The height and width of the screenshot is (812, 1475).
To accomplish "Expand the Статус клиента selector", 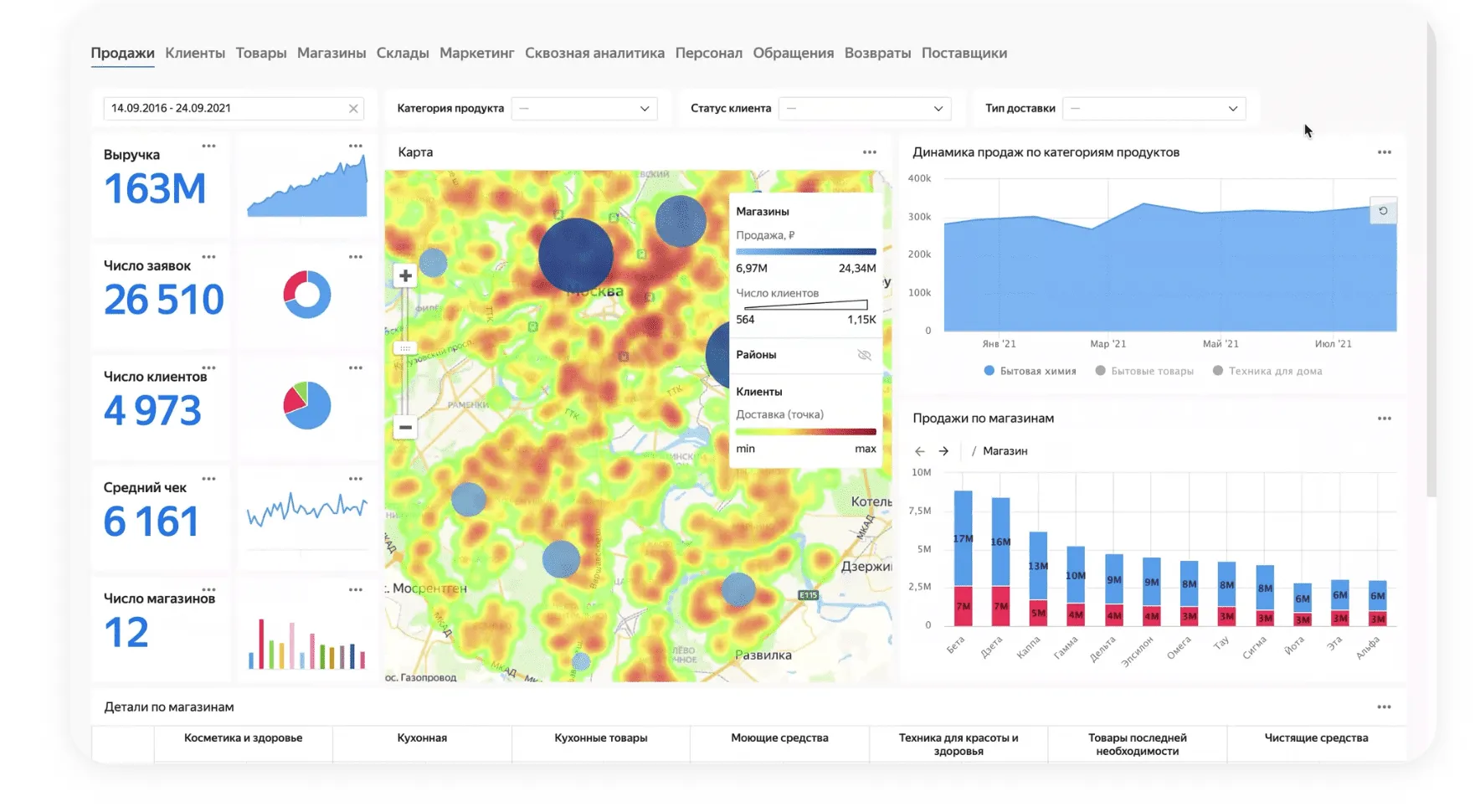I will pos(937,108).
